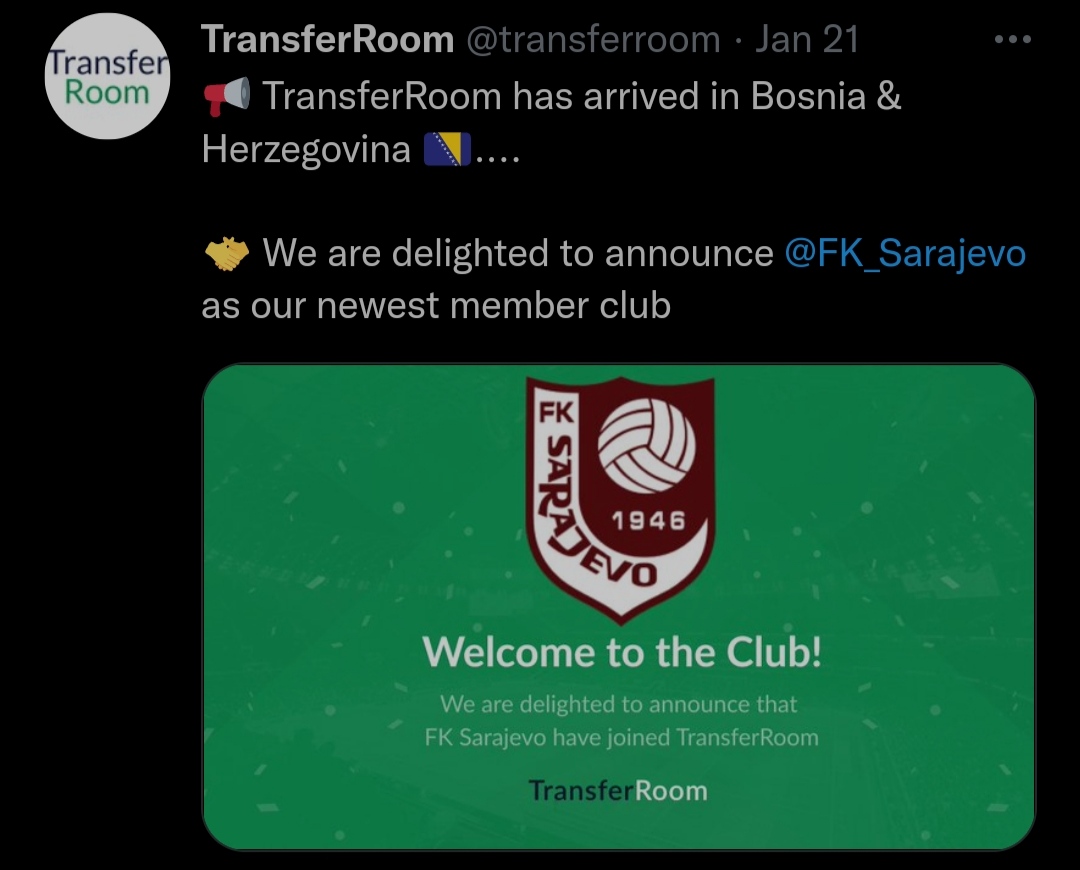
Task: Click the 'FK Sarajevo have joined TransferRoom' caption
Action: (621, 738)
